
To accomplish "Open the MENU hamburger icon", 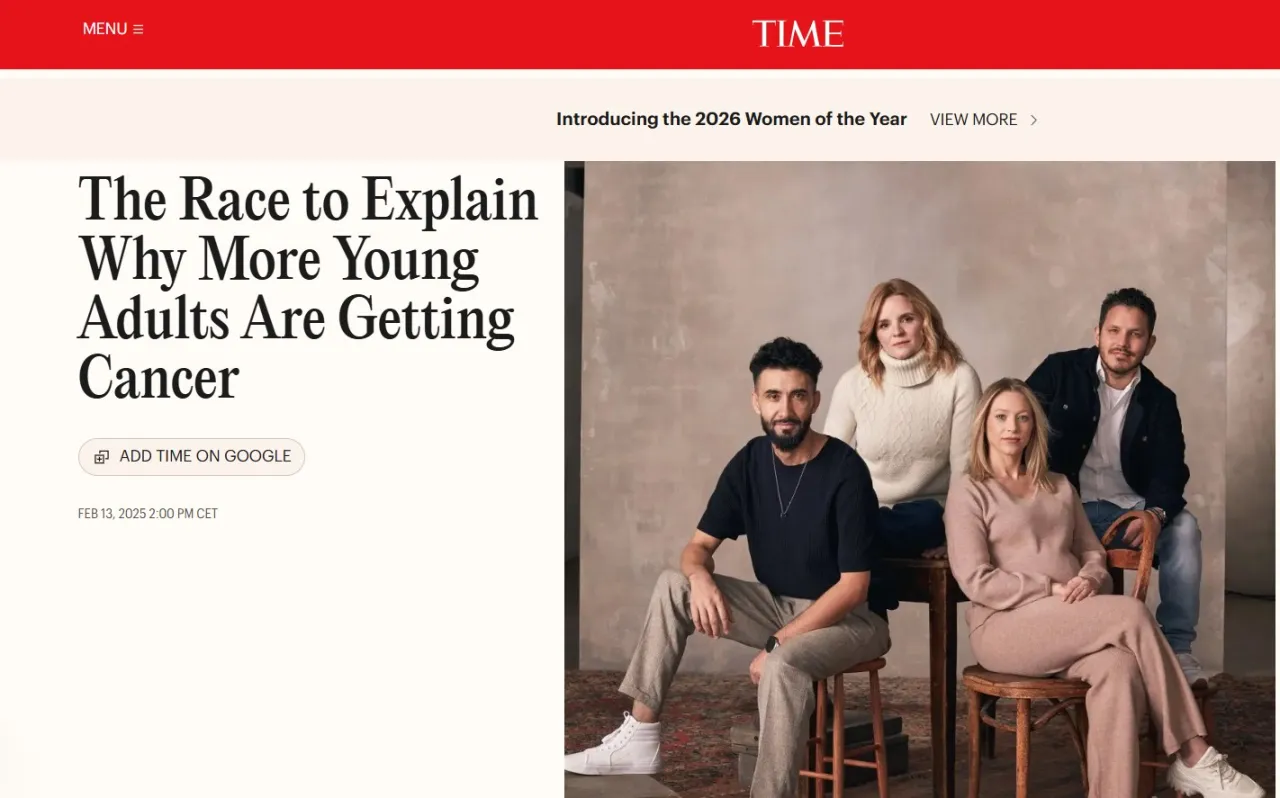I will tap(138, 29).
